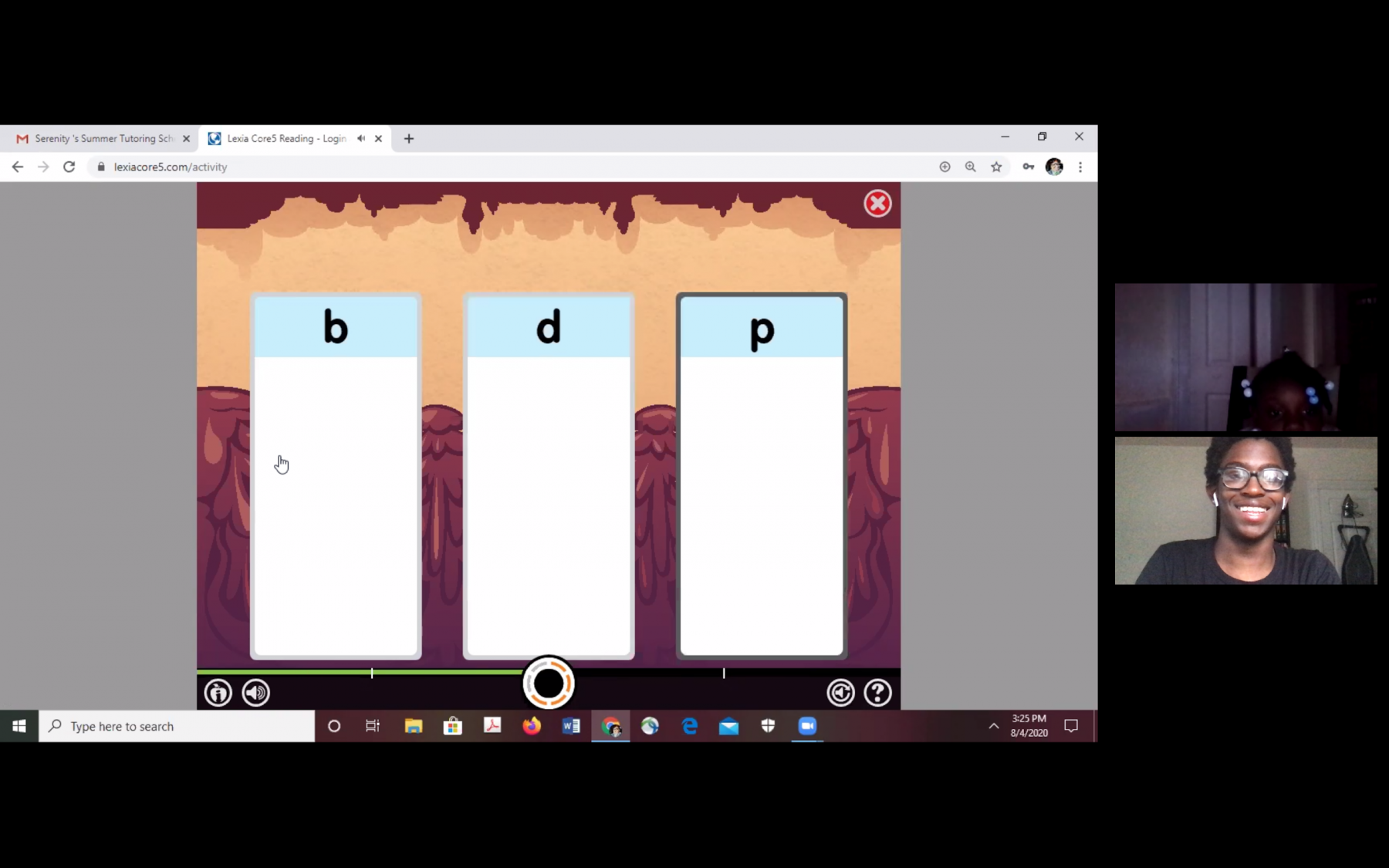Viewport: 1389px width, 868px height.
Task: Click the speaker repeat-audio icon in activity
Action: pos(256,693)
